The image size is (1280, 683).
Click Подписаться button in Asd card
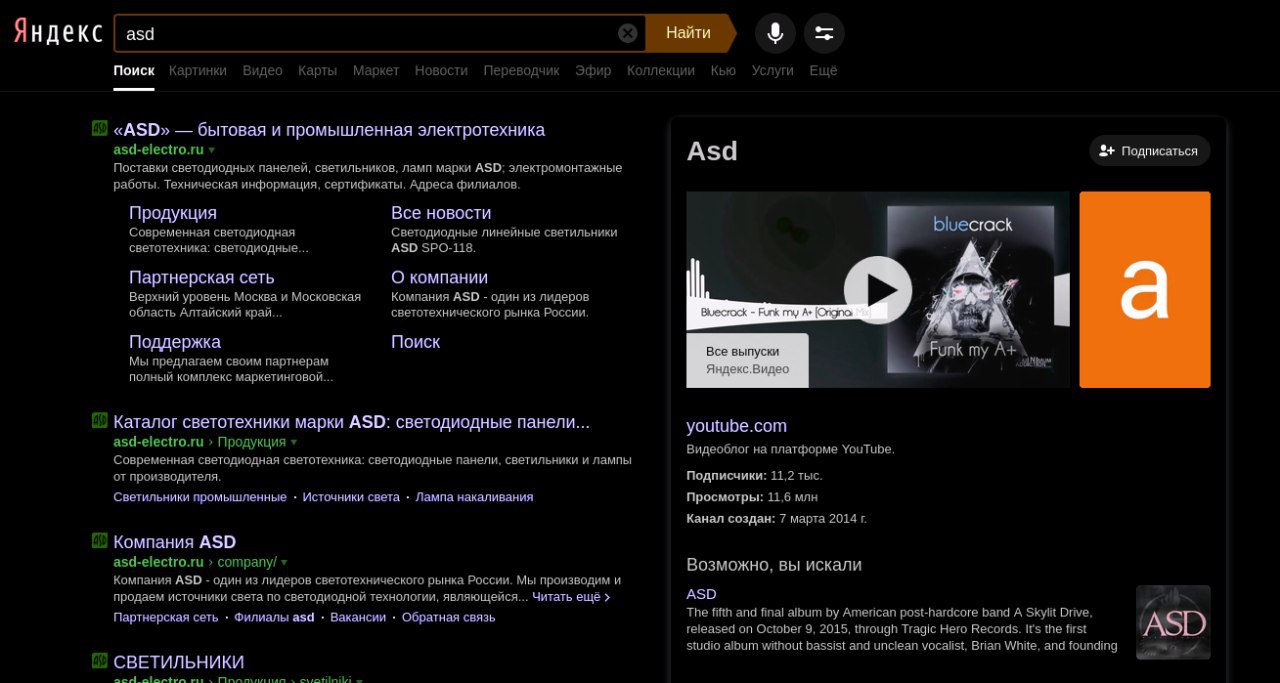pos(1150,151)
